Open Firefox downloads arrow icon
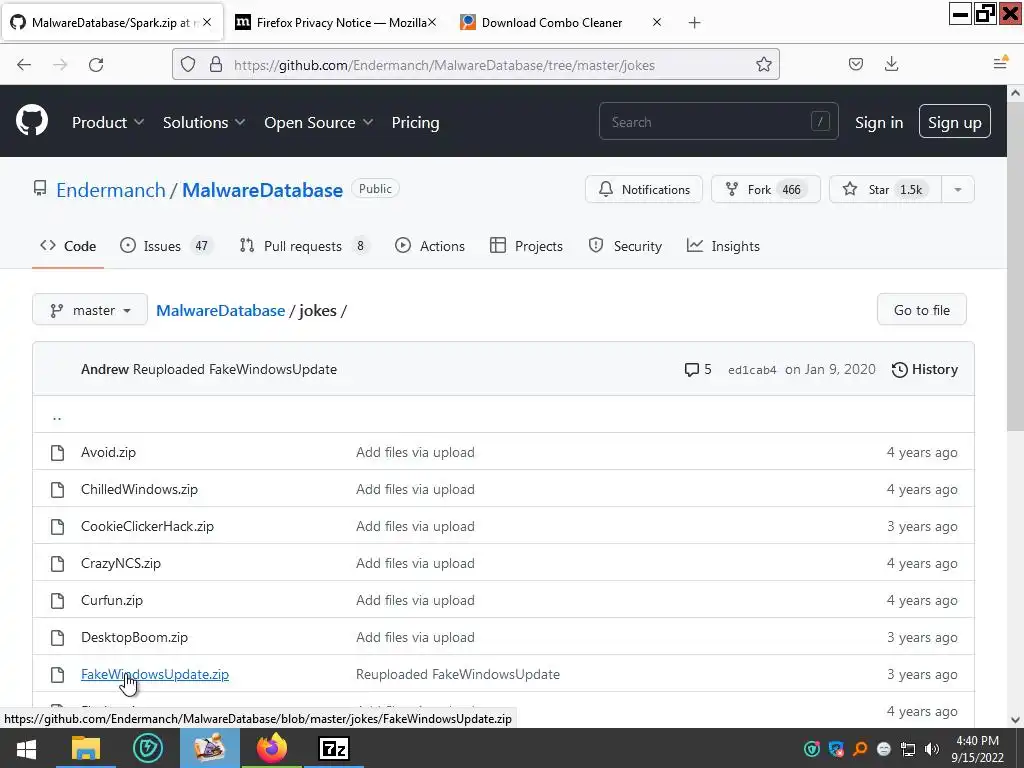Viewport: 1024px width, 768px height. [891, 64]
